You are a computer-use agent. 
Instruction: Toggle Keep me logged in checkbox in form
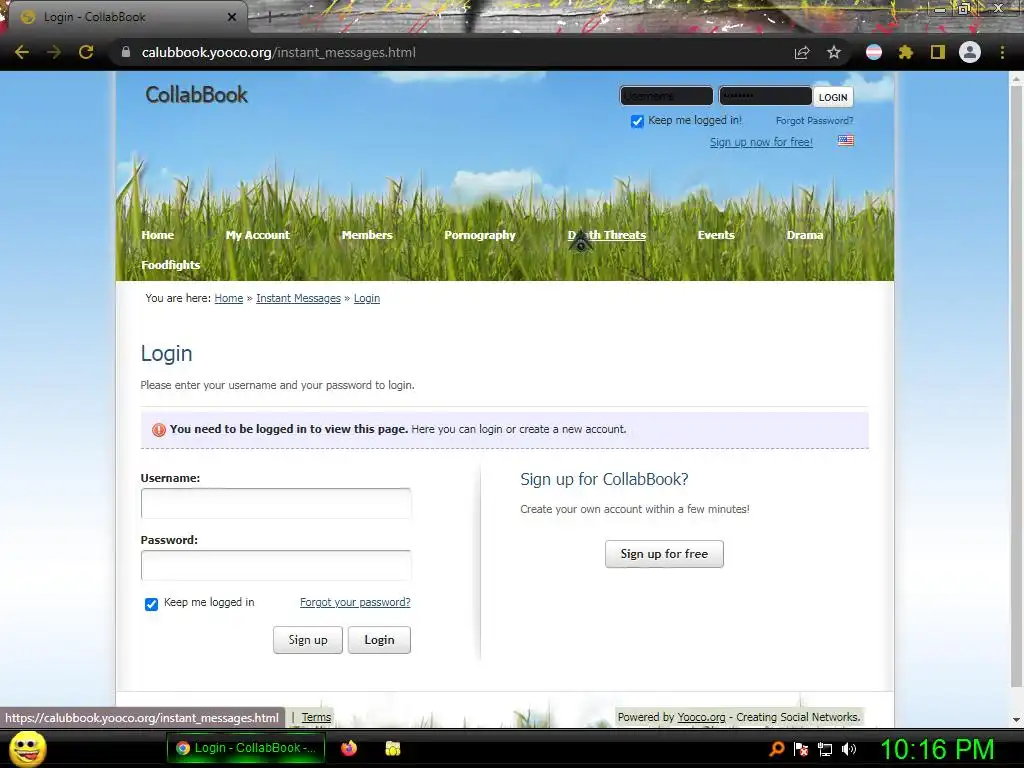[x=152, y=604]
